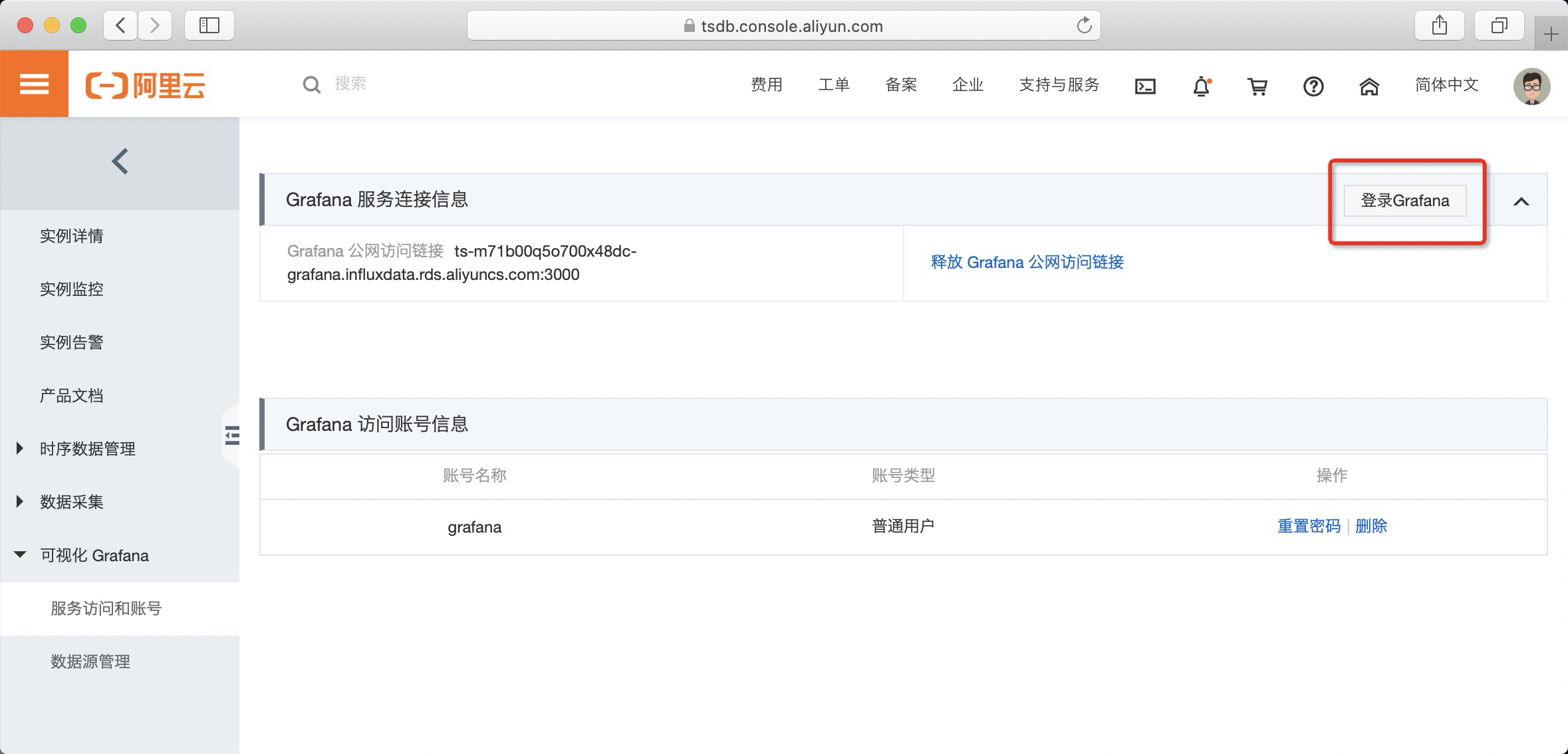The image size is (1568, 754).
Task: Click 重置密码 for grafana account
Action: tap(1309, 526)
